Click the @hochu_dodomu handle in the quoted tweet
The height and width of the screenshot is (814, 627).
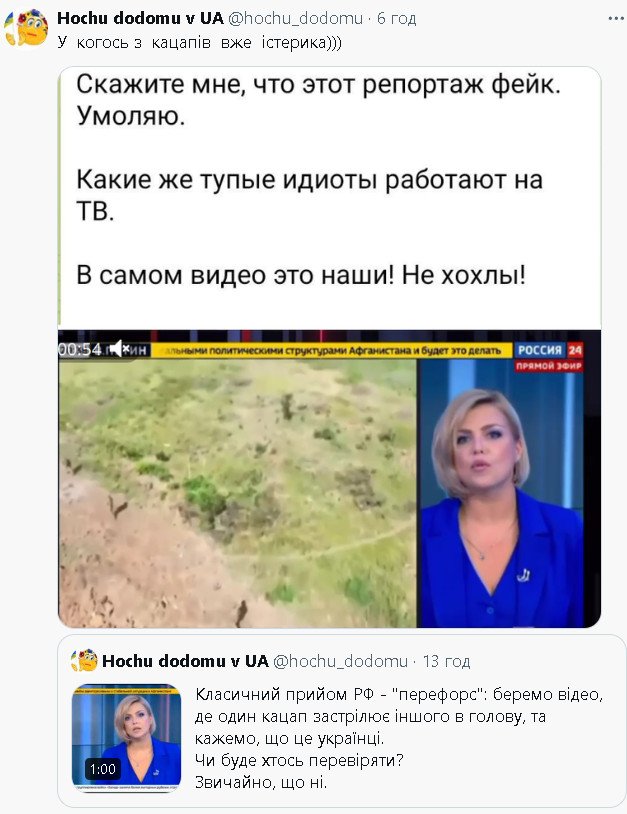340,661
